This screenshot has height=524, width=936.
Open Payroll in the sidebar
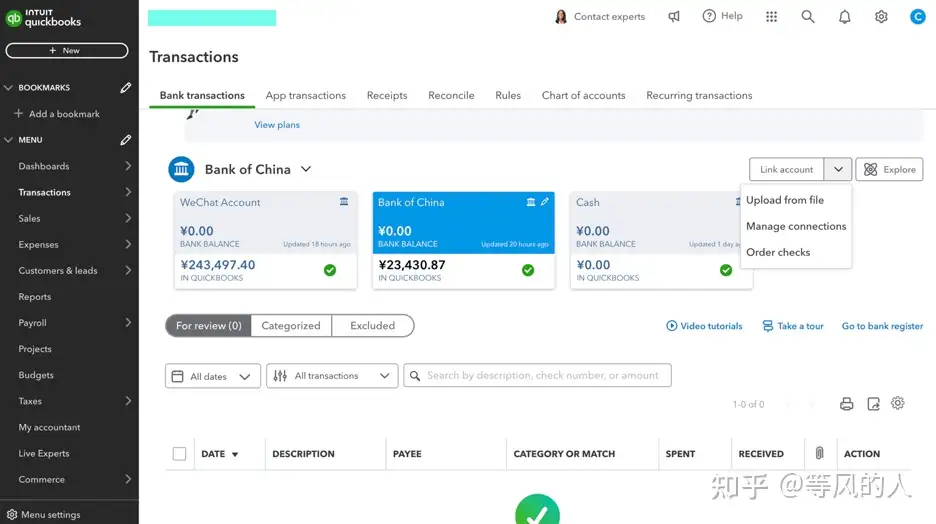tap(32, 323)
